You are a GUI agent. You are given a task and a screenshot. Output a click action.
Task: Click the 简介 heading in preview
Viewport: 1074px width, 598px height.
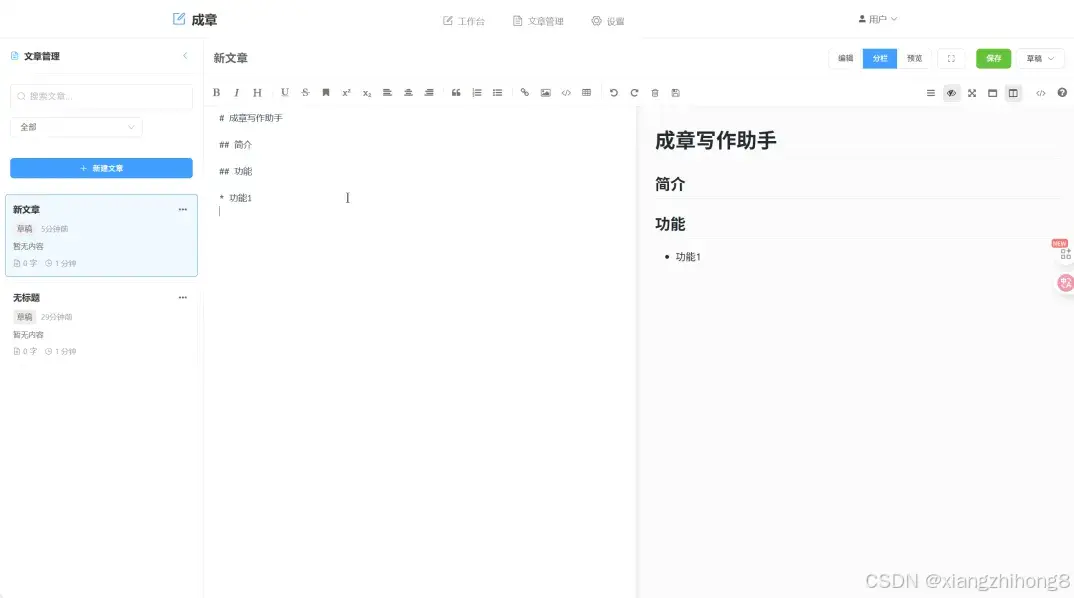pyautogui.click(x=670, y=185)
